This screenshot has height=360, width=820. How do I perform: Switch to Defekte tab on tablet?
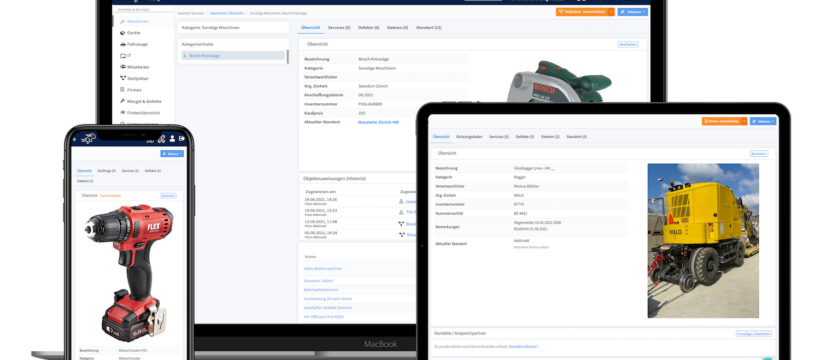525,137
